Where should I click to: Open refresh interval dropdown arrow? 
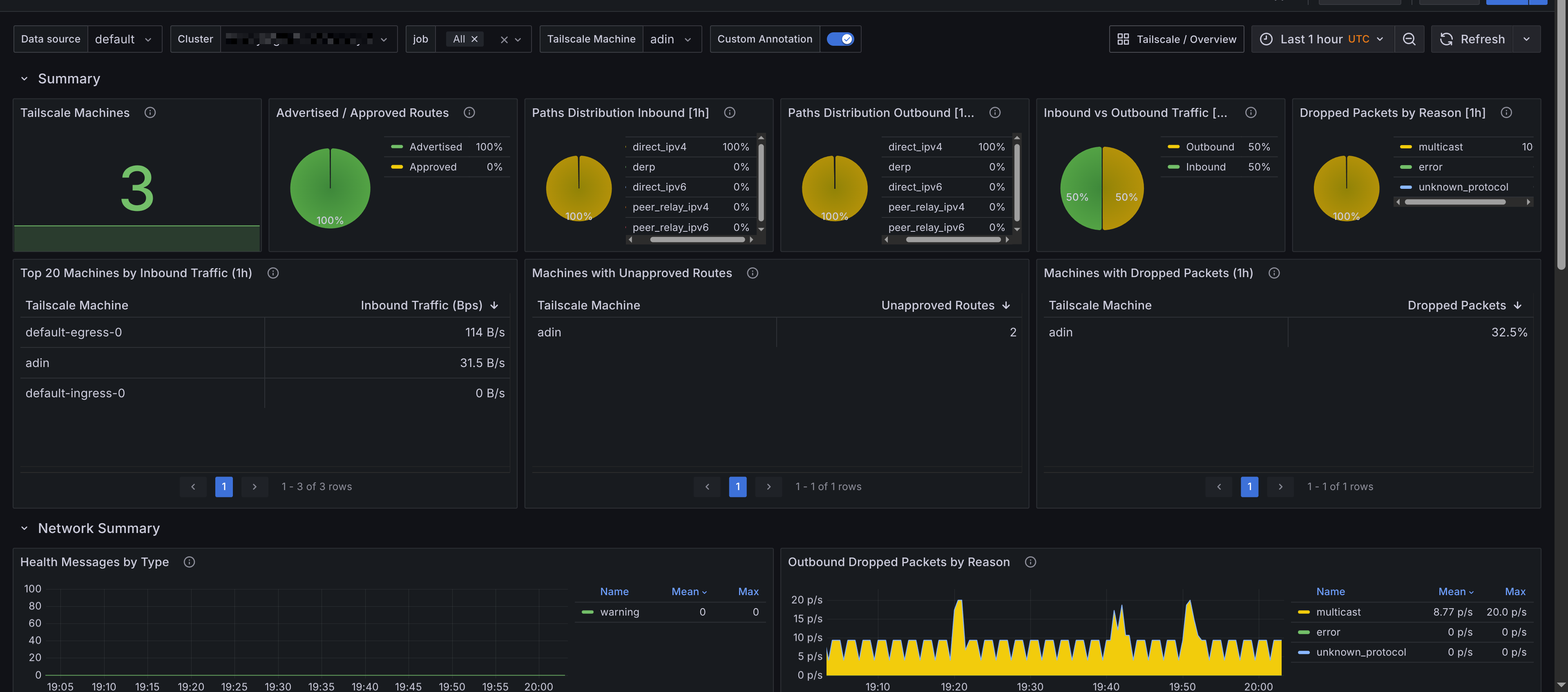pyautogui.click(x=1526, y=39)
